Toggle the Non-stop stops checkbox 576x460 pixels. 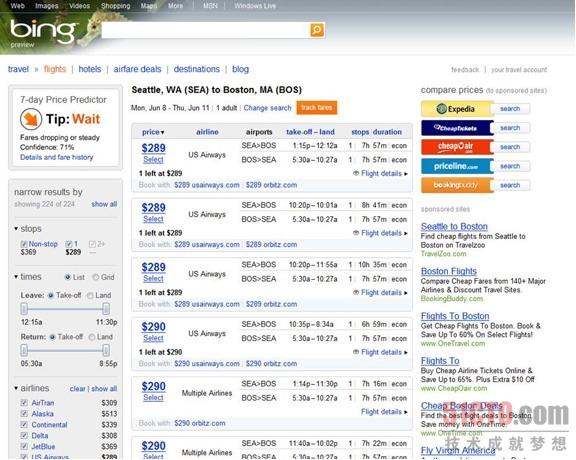24,244
